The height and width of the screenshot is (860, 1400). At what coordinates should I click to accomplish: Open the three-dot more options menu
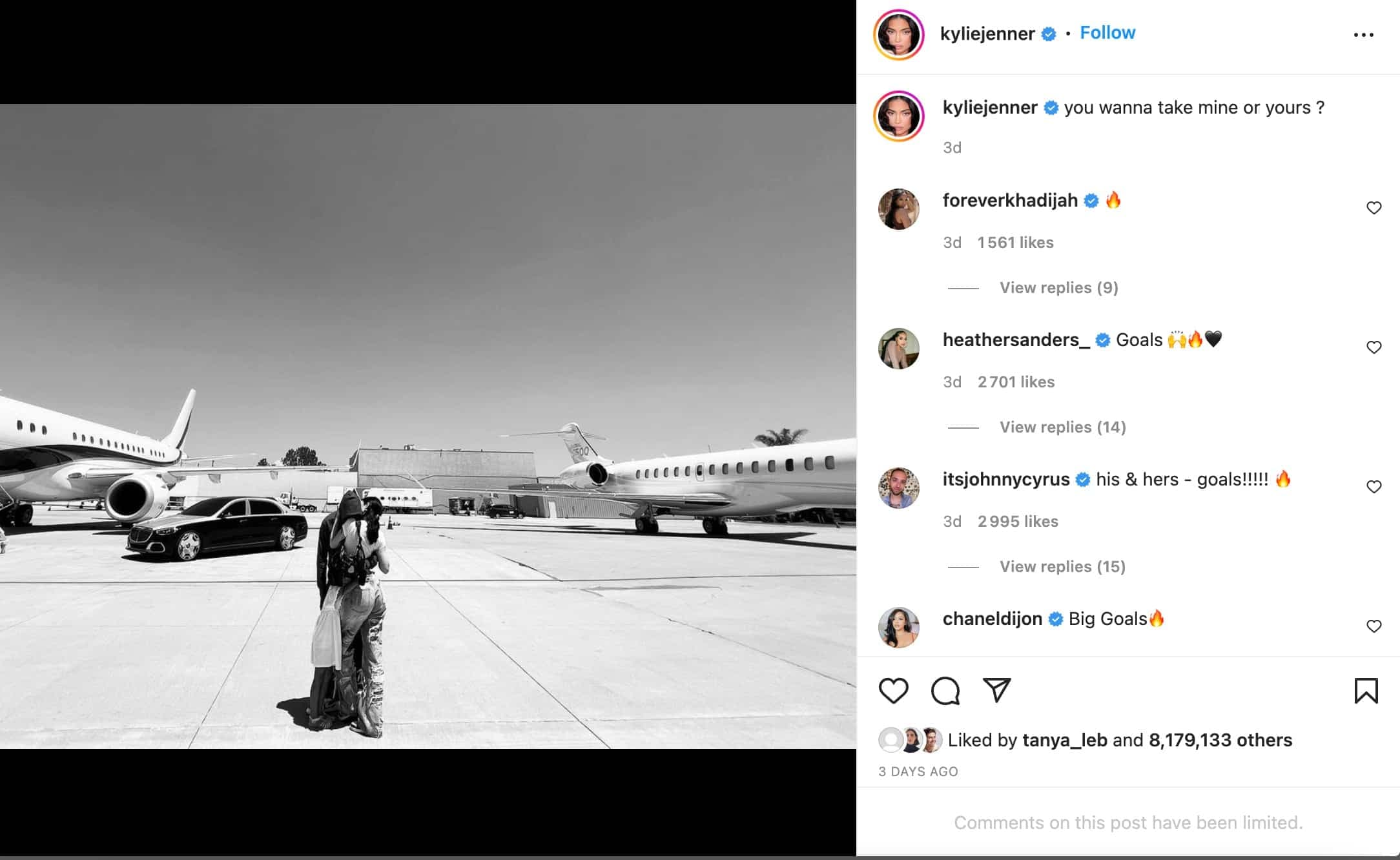point(1363,35)
